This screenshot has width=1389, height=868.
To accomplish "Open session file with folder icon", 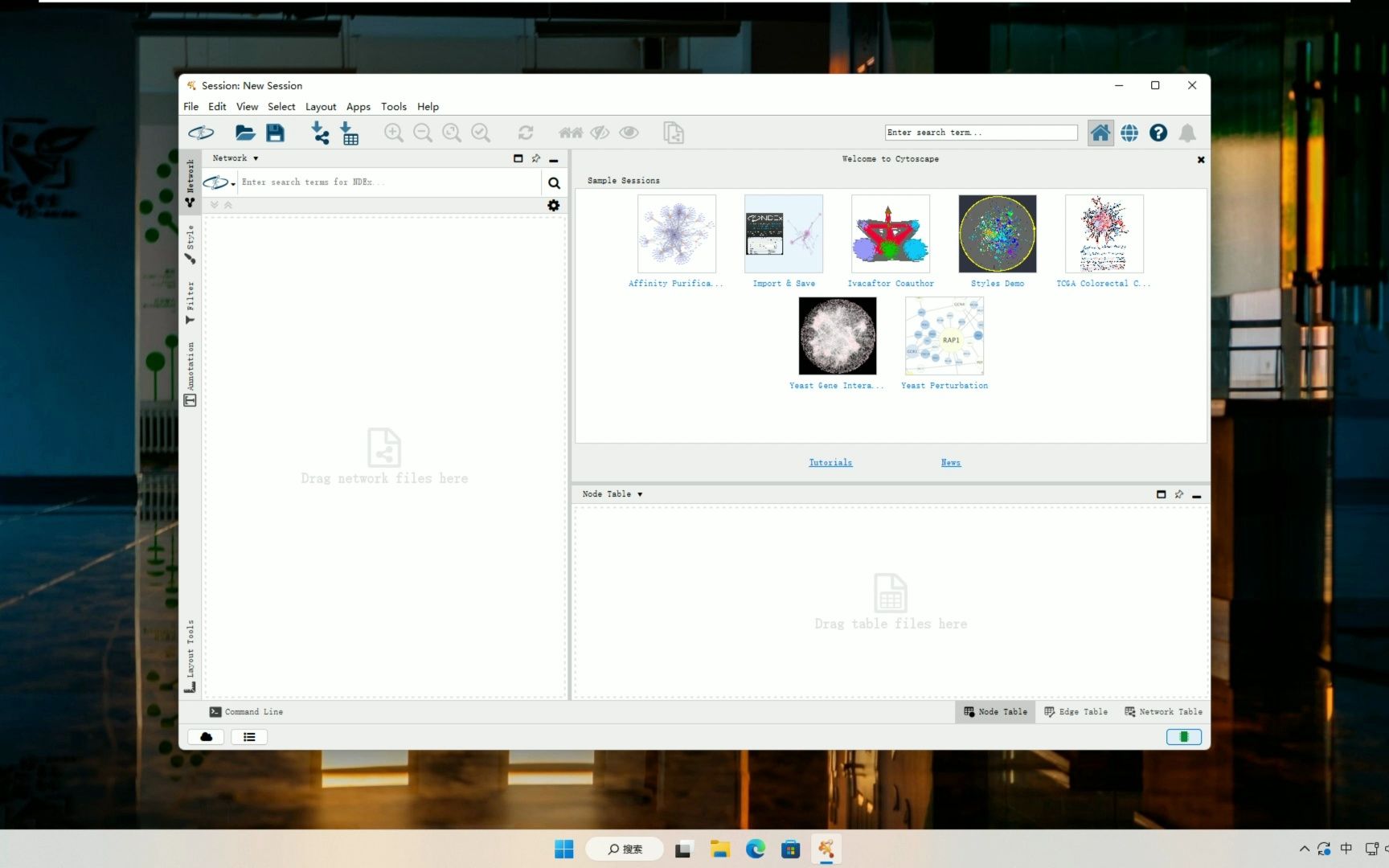I will point(245,133).
